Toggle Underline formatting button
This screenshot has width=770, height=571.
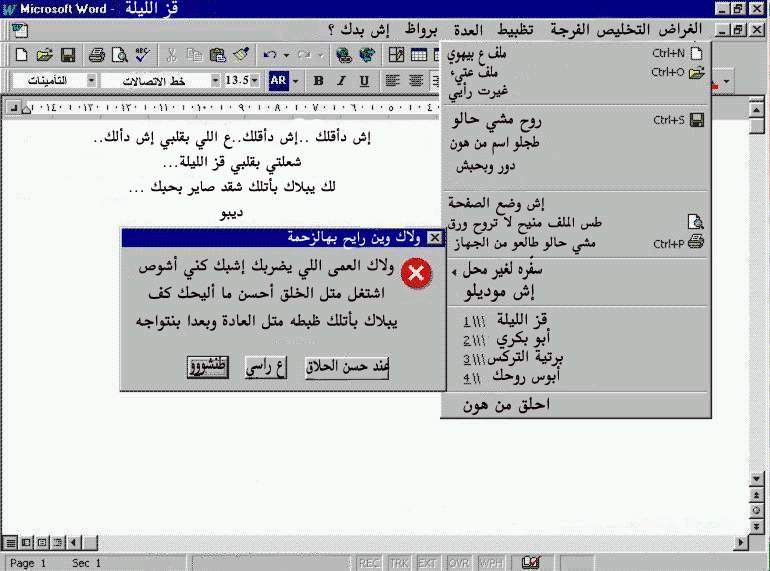[364, 80]
